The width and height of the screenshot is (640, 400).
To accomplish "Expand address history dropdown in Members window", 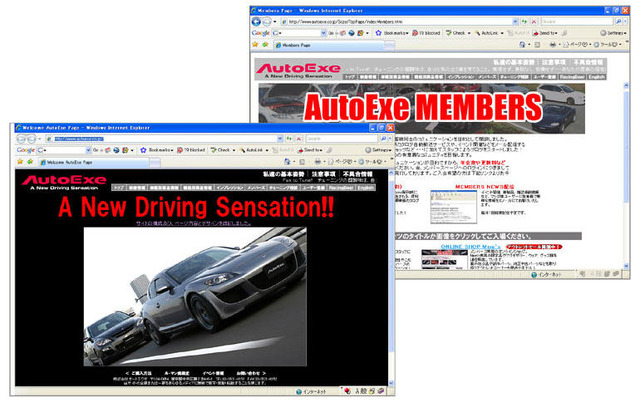I will [x=515, y=22].
